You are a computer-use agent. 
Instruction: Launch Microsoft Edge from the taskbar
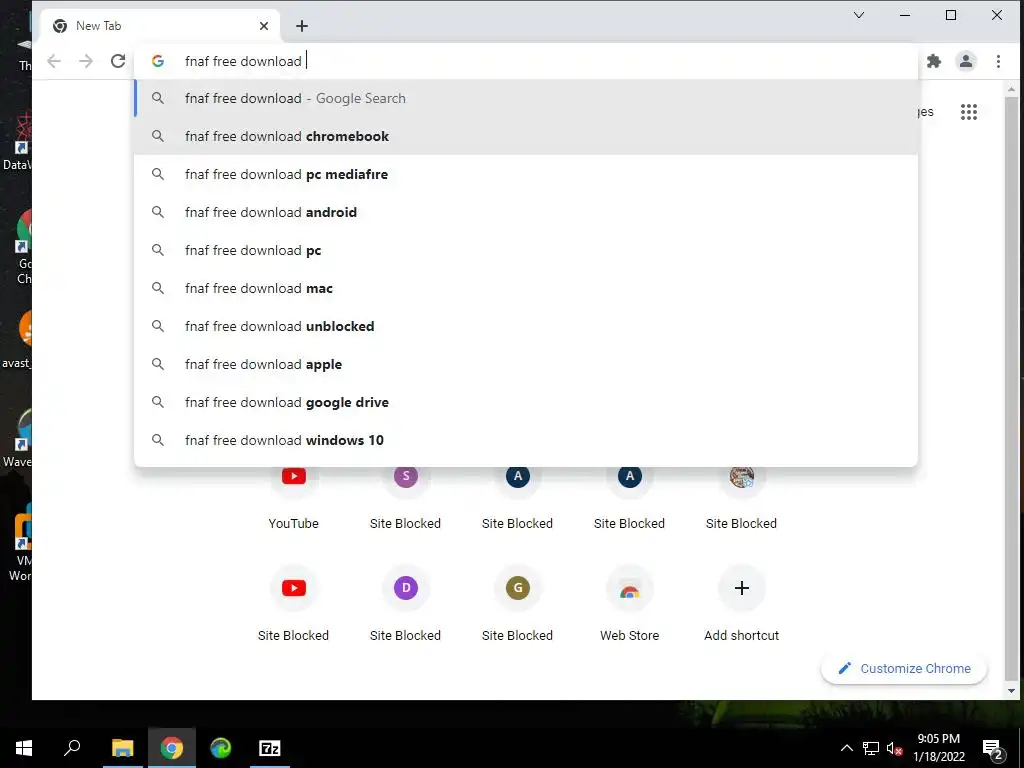(x=221, y=748)
